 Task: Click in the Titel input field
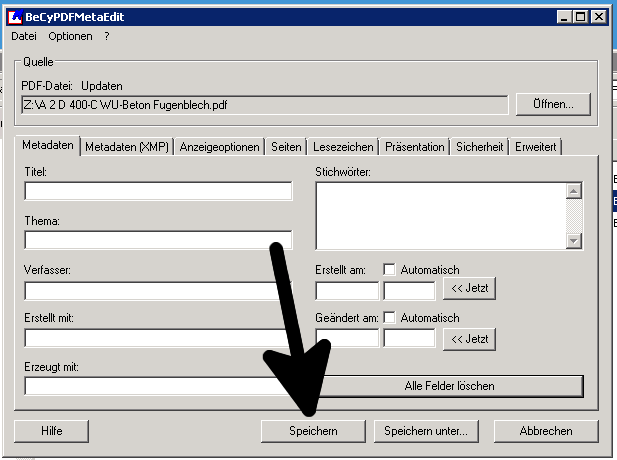point(158,191)
